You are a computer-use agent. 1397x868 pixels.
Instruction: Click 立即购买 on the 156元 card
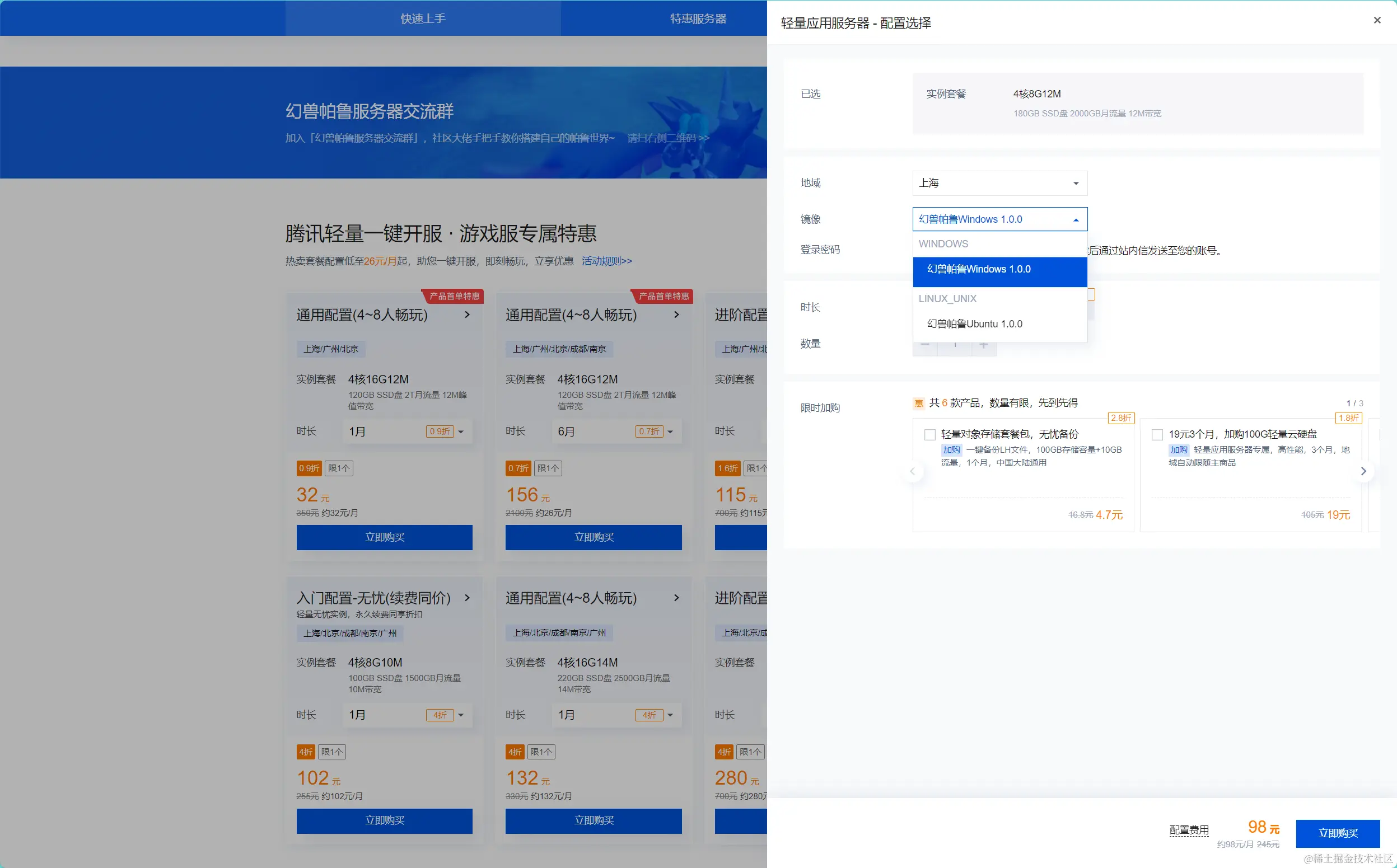(593, 537)
